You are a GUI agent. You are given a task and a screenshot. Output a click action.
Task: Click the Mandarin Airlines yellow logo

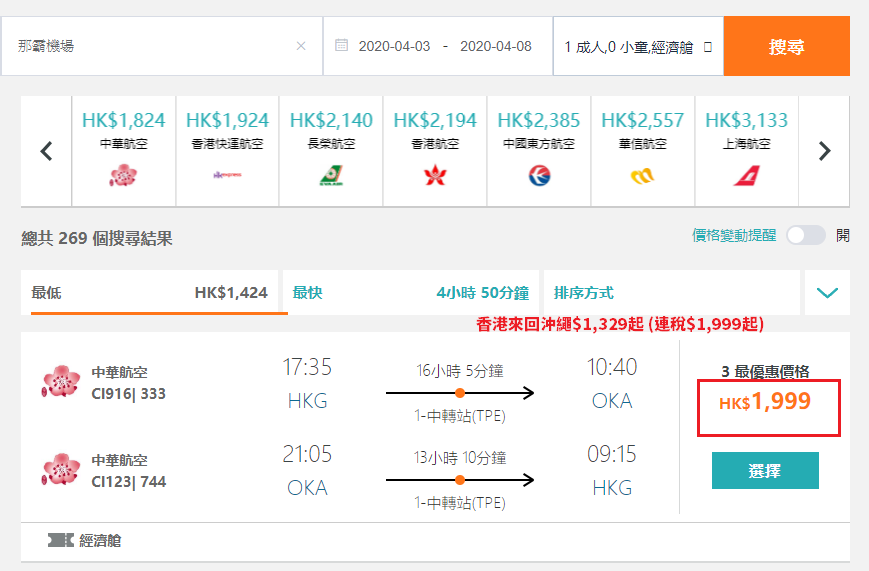[643, 176]
